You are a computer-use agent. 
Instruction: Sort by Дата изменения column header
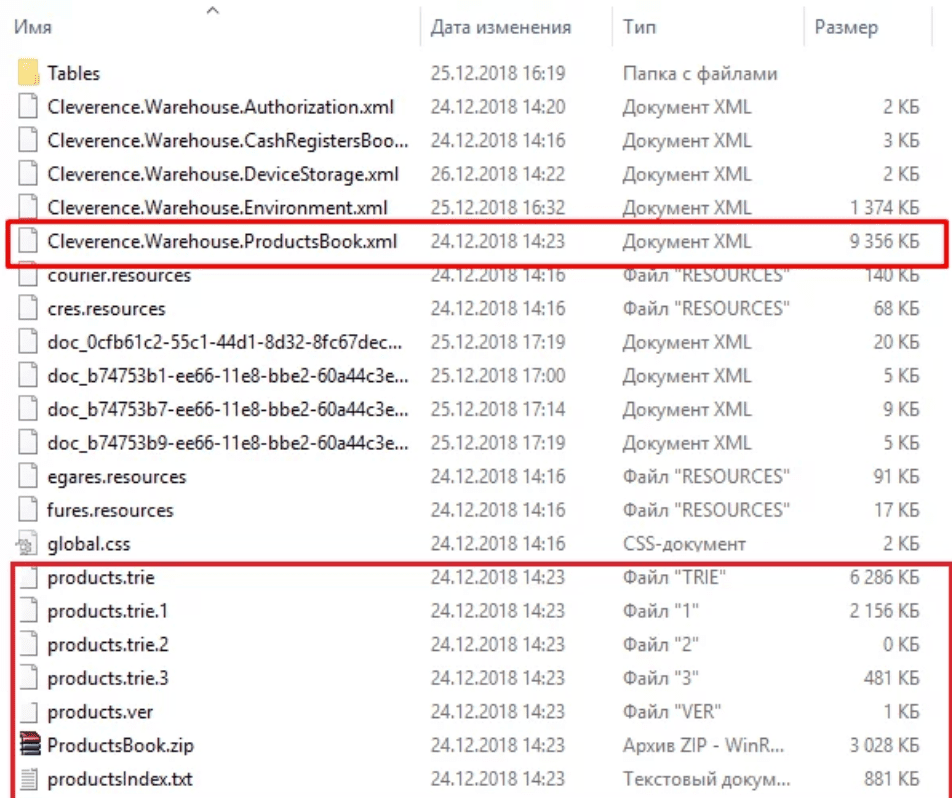point(501,28)
